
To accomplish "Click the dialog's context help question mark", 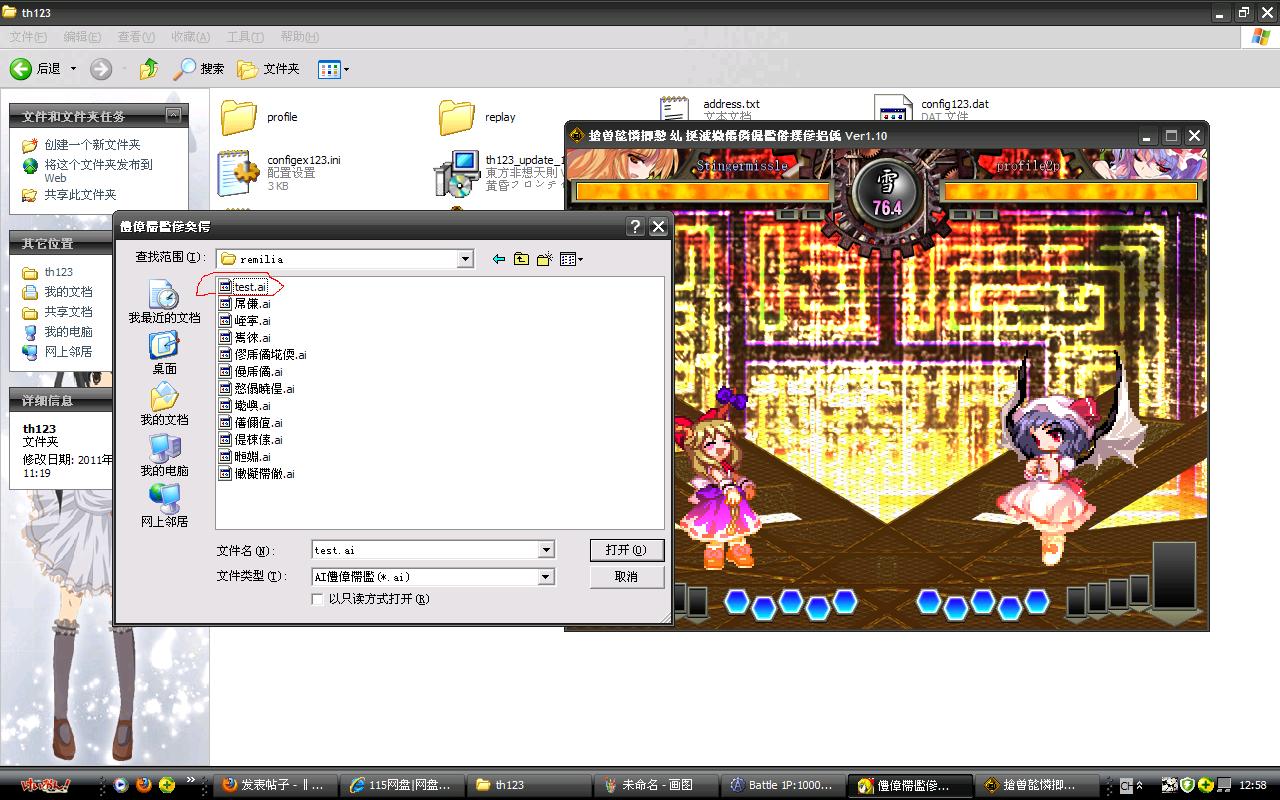I will pyautogui.click(x=635, y=227).
